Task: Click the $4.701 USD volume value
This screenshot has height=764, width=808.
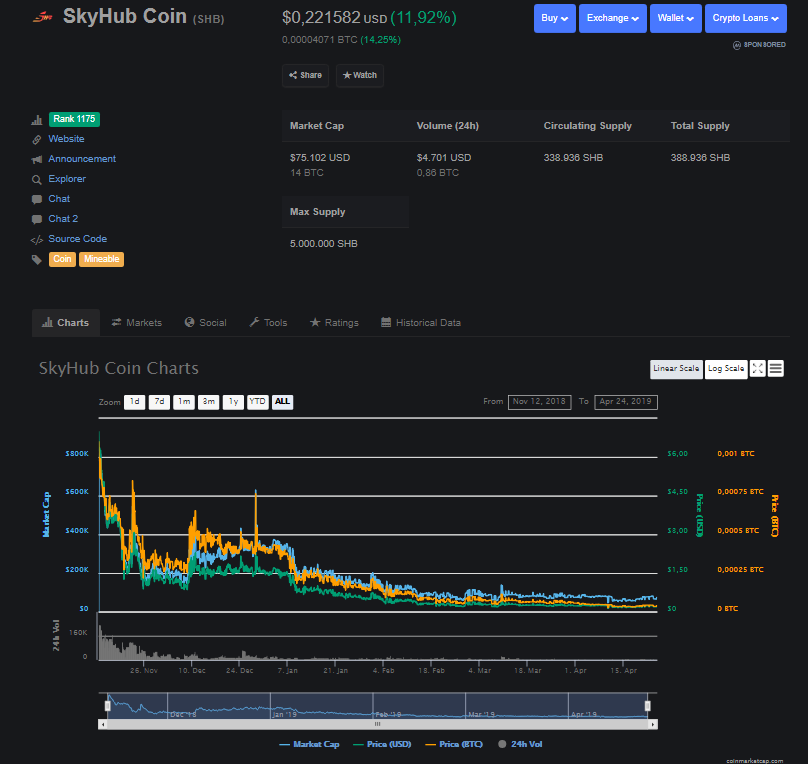Action: tap(444, 158)
